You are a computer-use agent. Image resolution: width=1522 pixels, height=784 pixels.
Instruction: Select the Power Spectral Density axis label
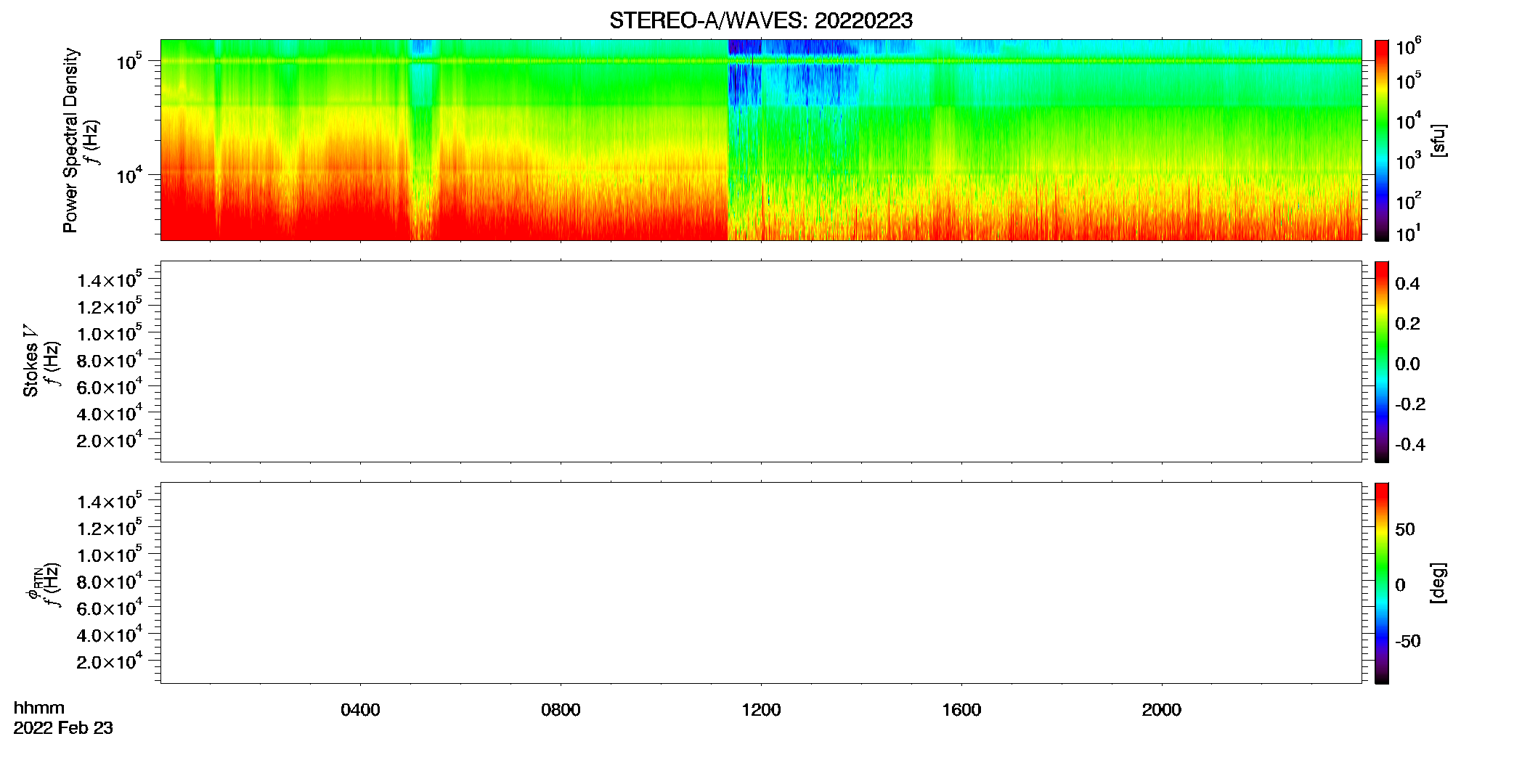click(70, 140)
